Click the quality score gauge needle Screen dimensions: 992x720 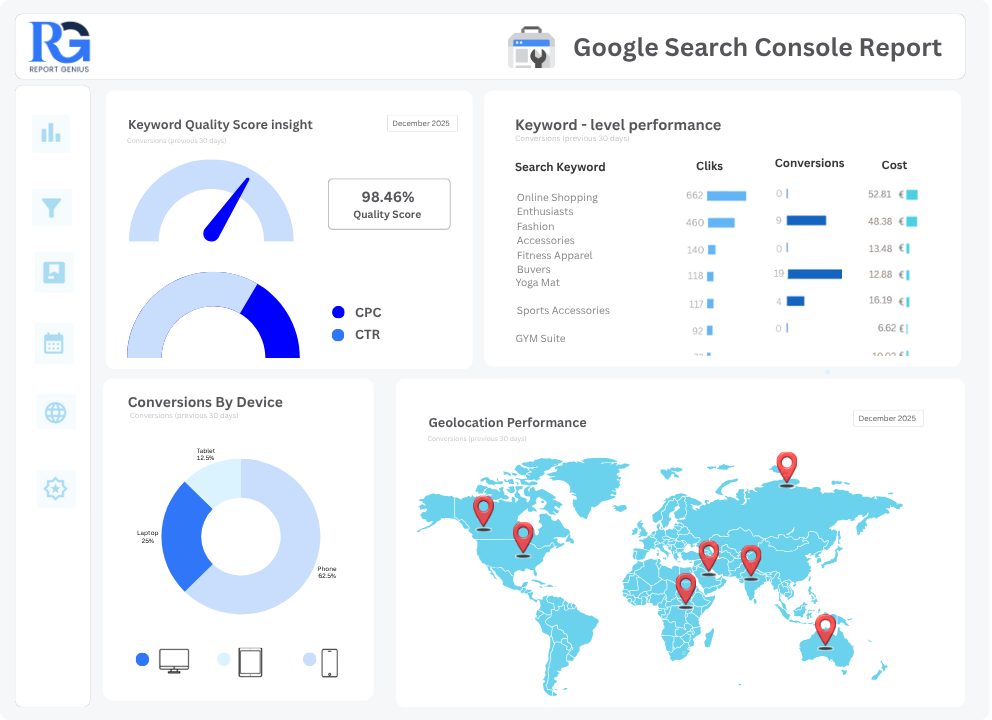pos(226,209)
